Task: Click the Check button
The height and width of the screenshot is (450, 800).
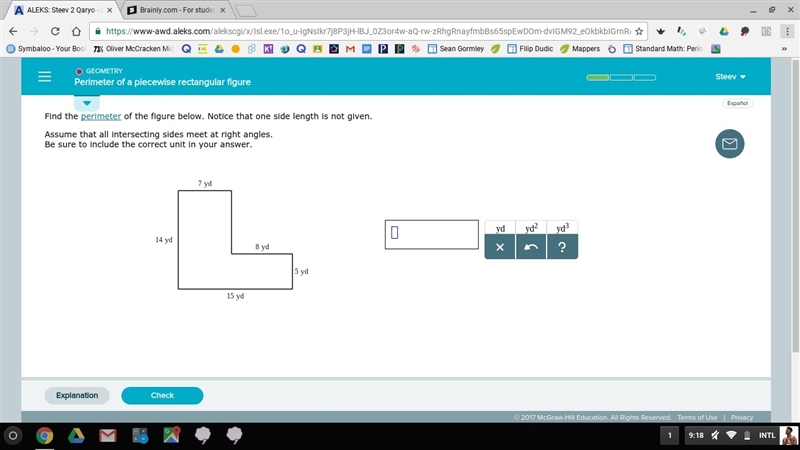Action: pos(162,395)
